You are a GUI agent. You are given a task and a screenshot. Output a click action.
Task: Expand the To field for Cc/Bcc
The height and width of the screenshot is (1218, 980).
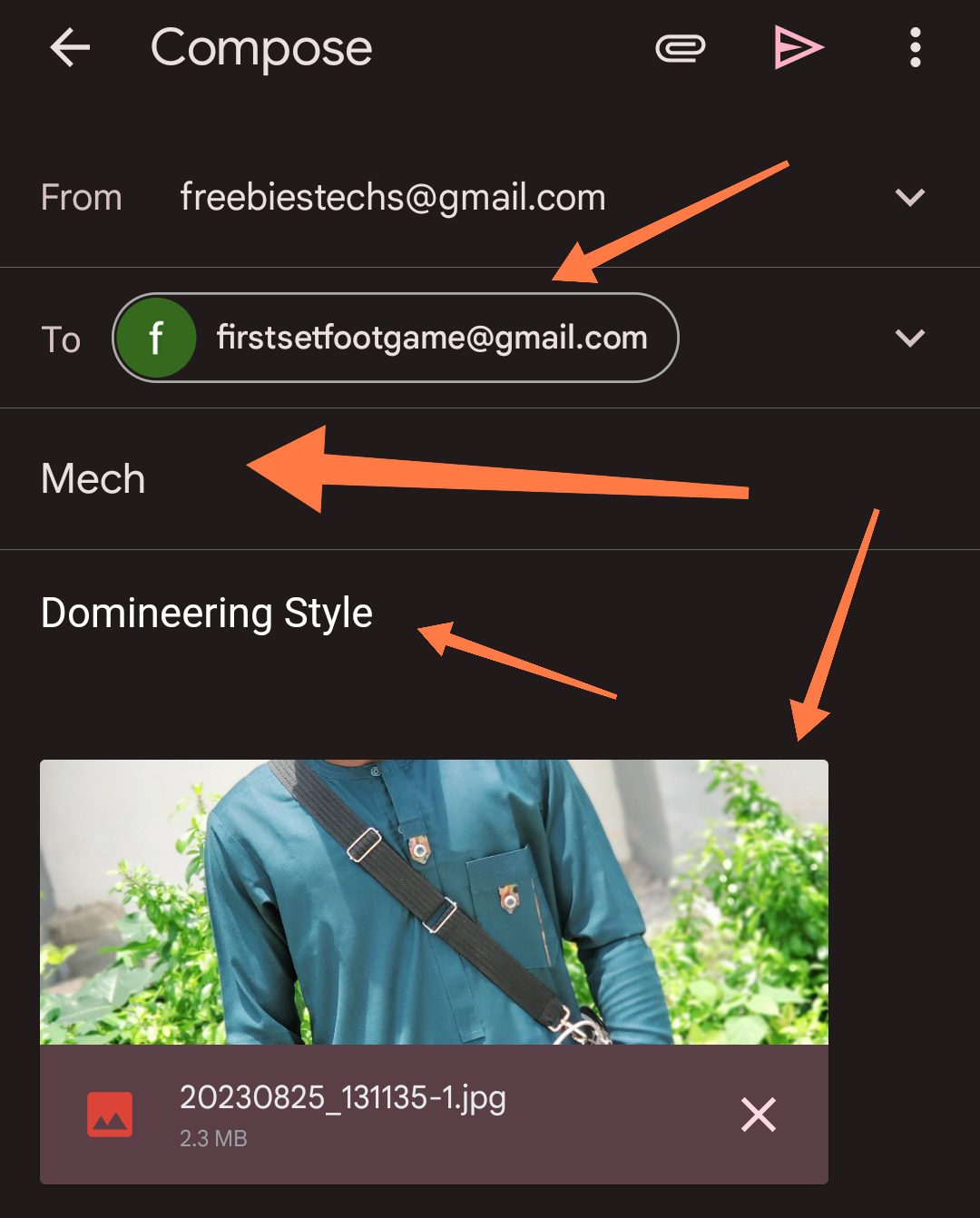click(x=909, y=338)
